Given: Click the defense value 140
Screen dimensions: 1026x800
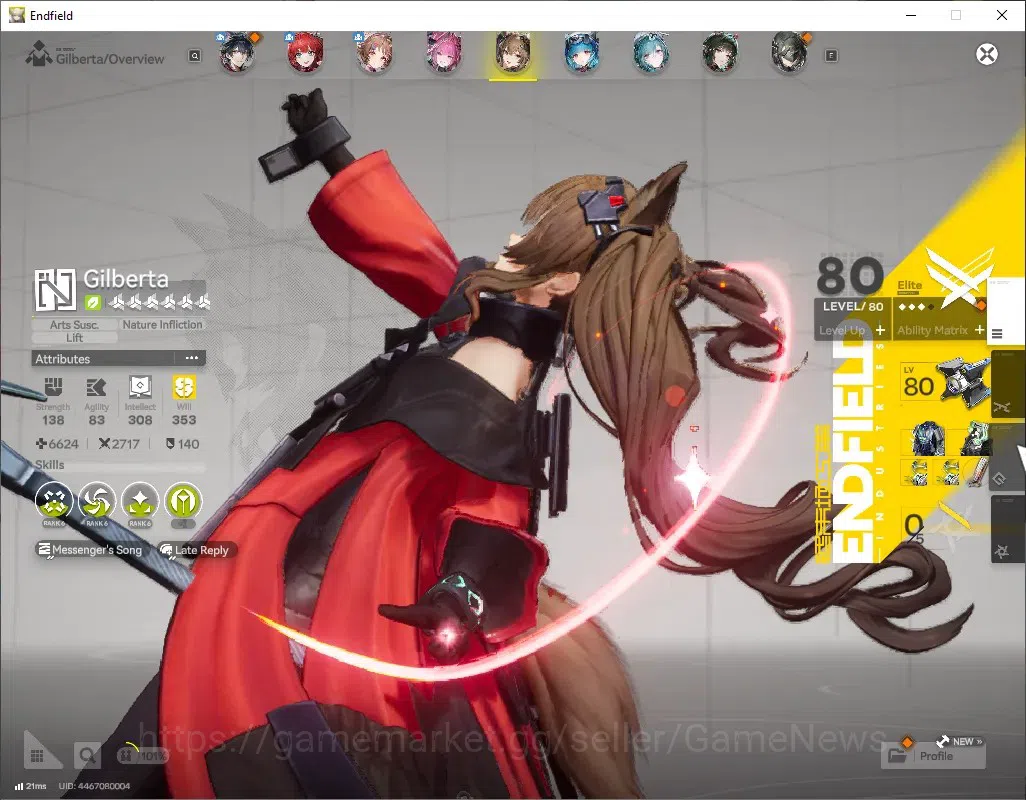Looking at the screenshot, I should click(183, 444).
